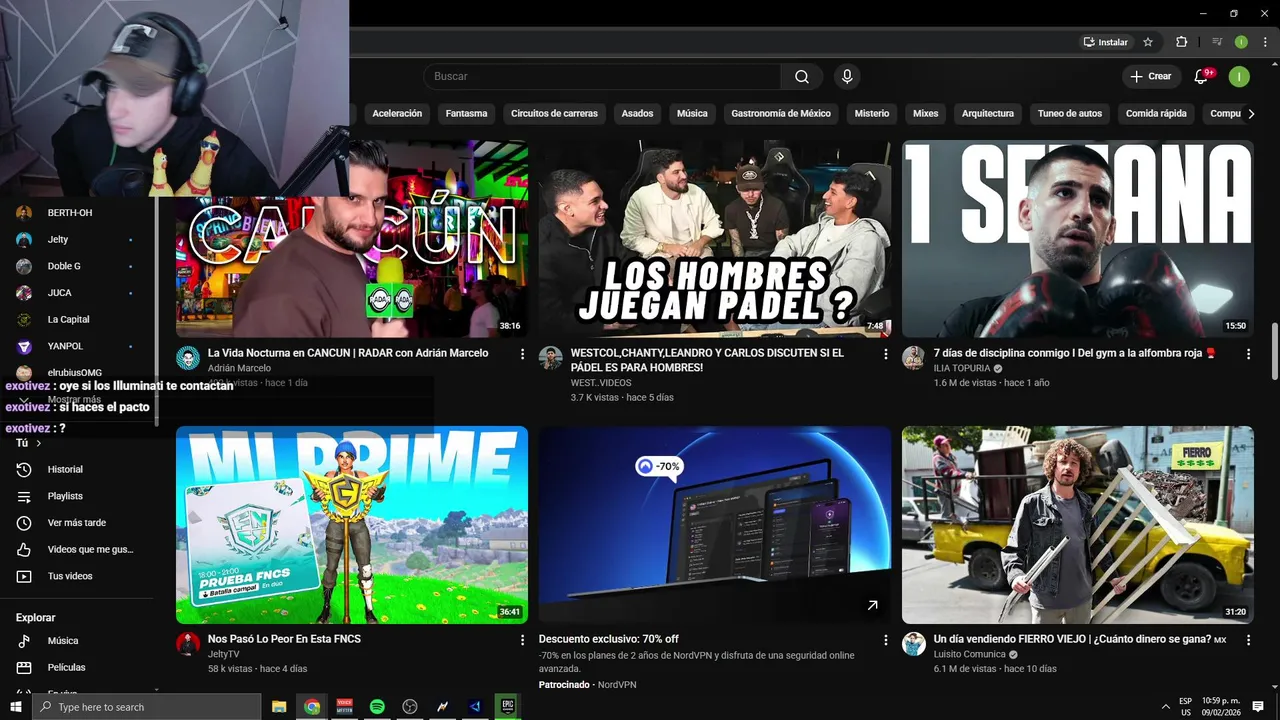Select the Aceleración filter chip
The width and height of the screenshot is (1280, 720).
pos(397,114)
